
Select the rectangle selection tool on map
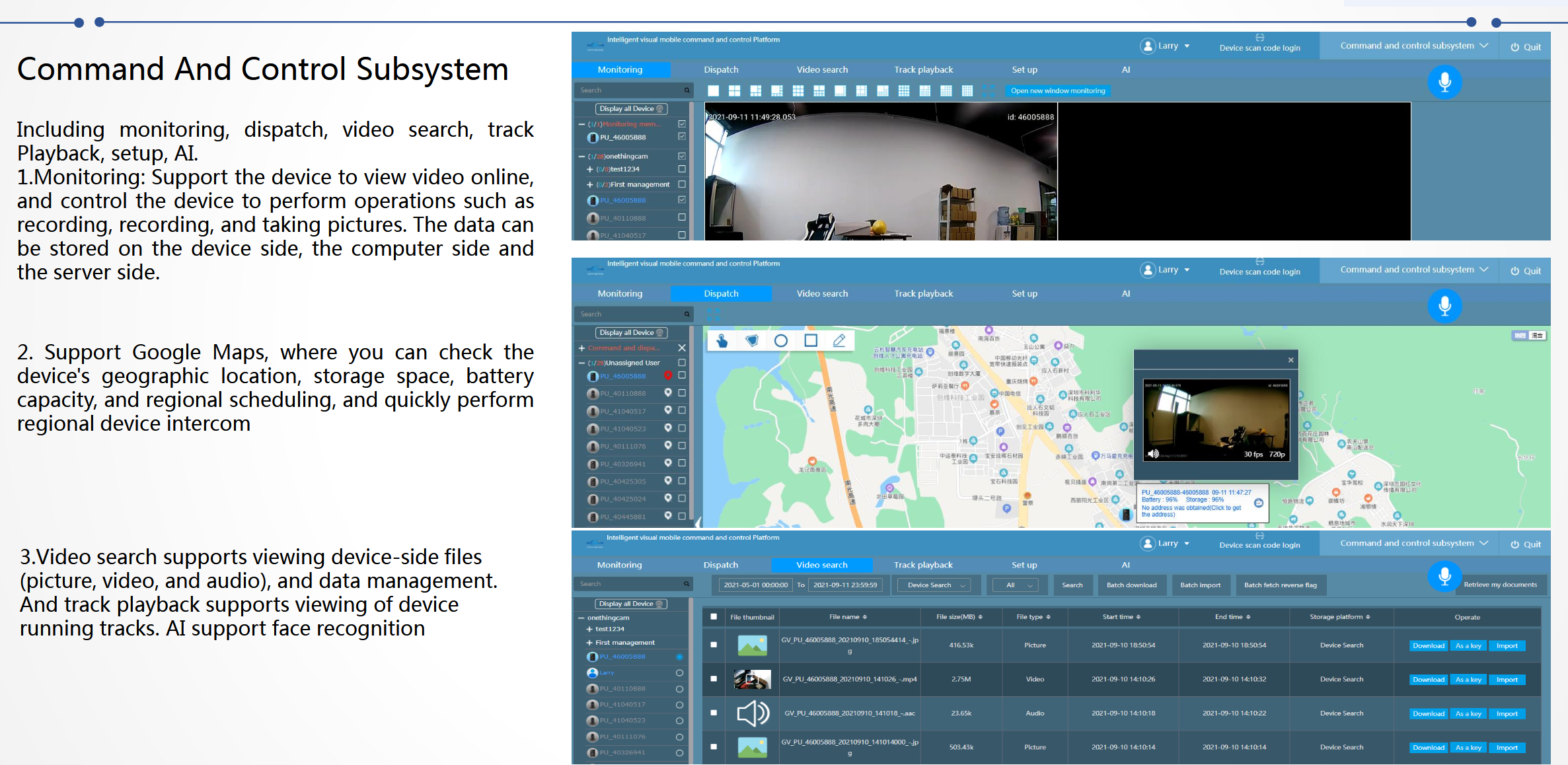(811, 341)
